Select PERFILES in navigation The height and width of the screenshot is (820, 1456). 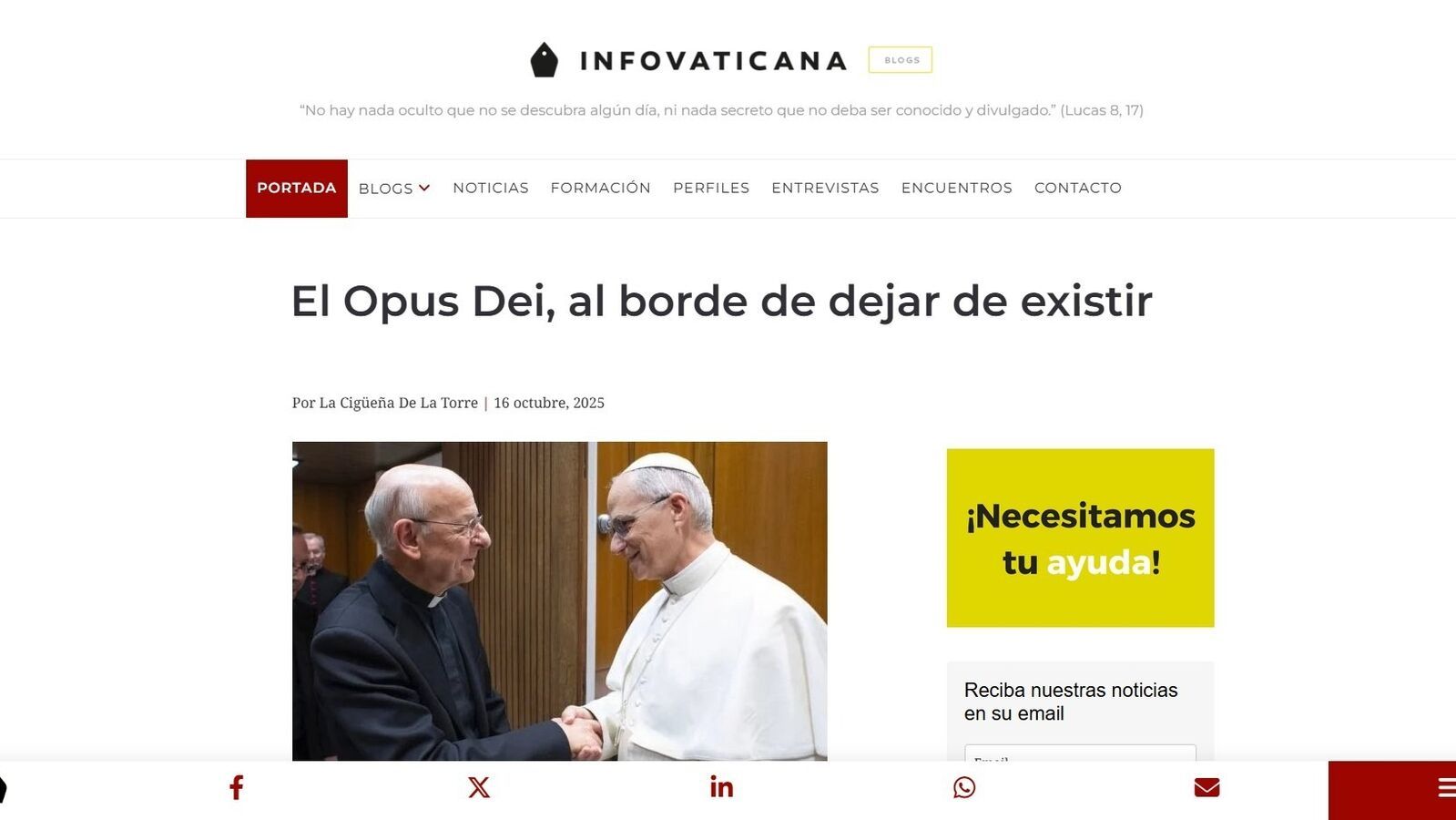(711, 188)
